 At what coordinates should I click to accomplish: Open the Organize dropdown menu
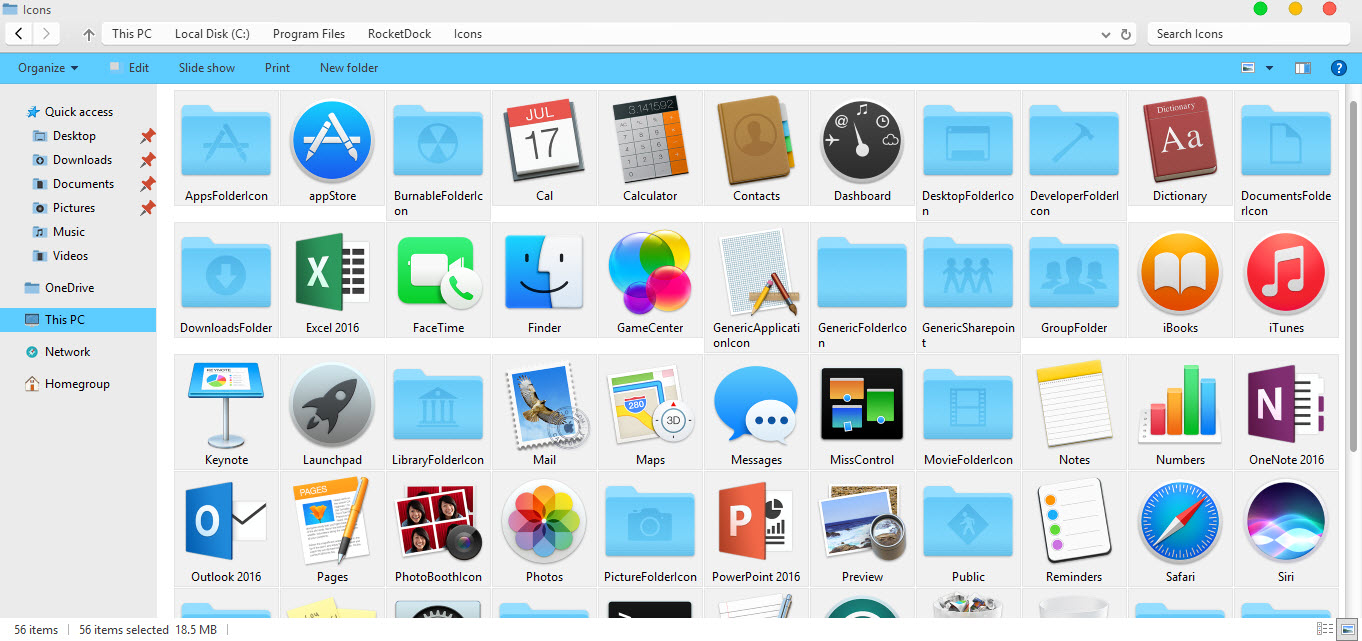coord(47,67)
